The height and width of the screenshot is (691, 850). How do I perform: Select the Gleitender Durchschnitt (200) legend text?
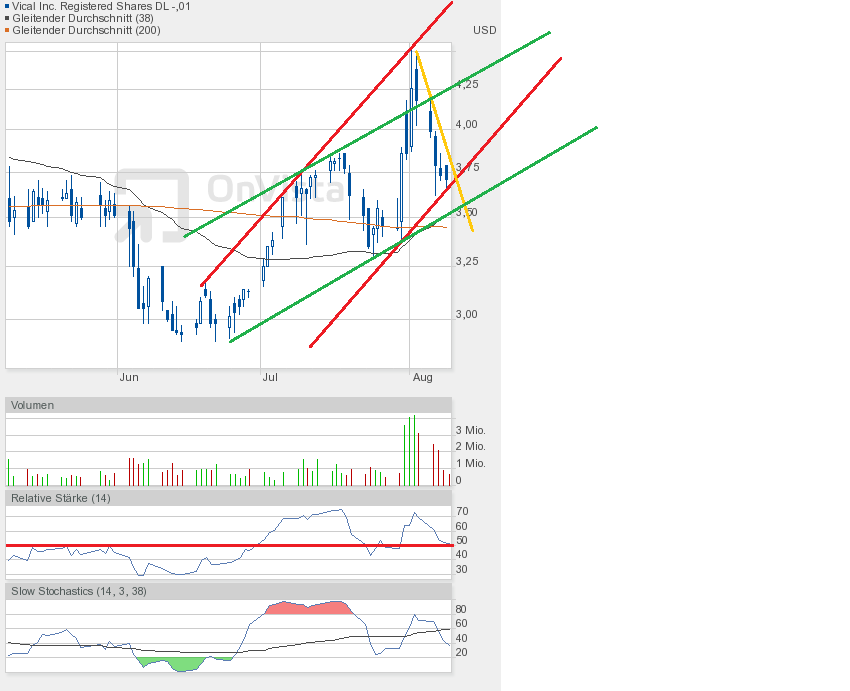(x=89, y=31)
